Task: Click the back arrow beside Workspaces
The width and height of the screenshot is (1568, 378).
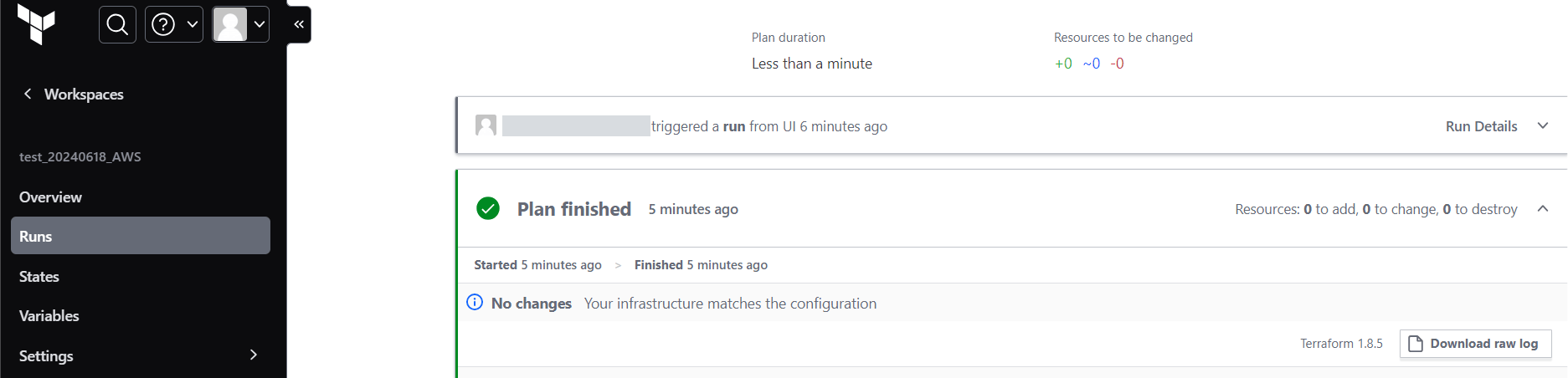Action: (x=28, y=94)
